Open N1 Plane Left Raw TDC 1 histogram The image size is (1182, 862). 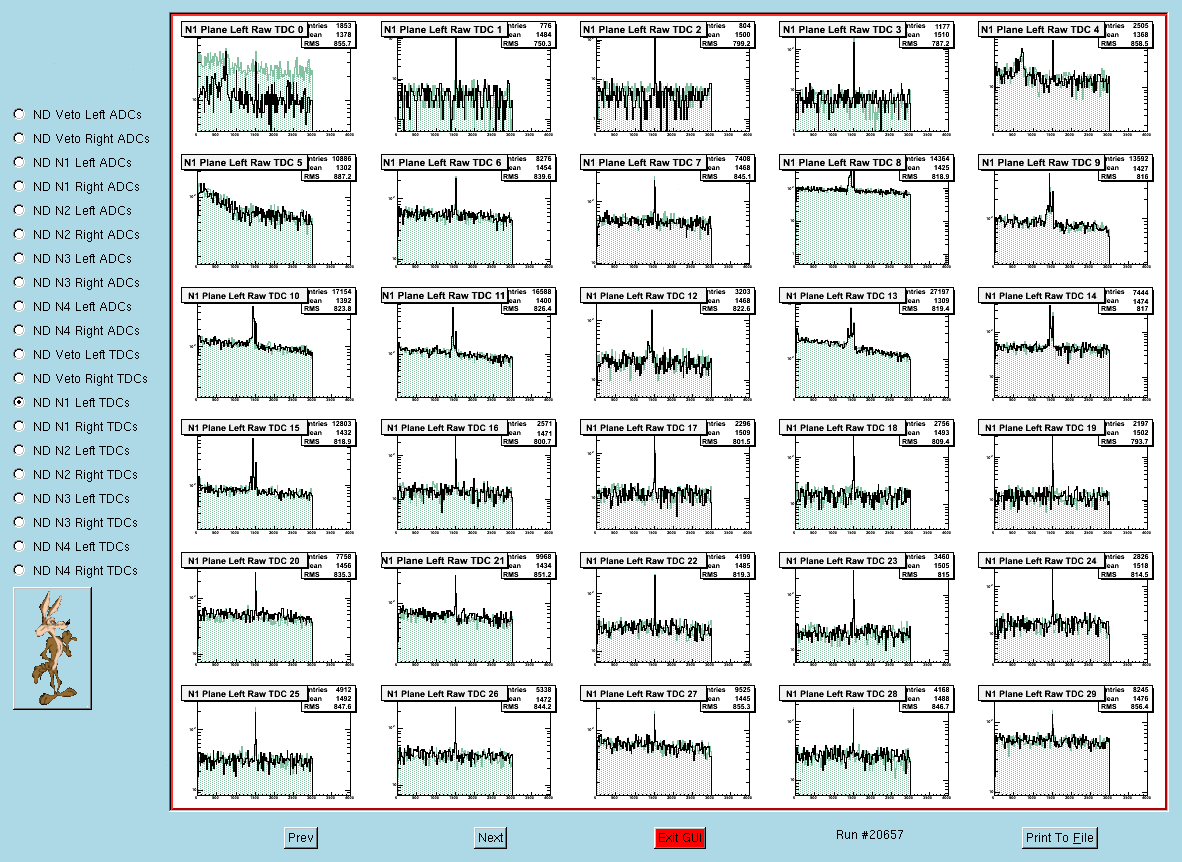[x=467, y=80]
